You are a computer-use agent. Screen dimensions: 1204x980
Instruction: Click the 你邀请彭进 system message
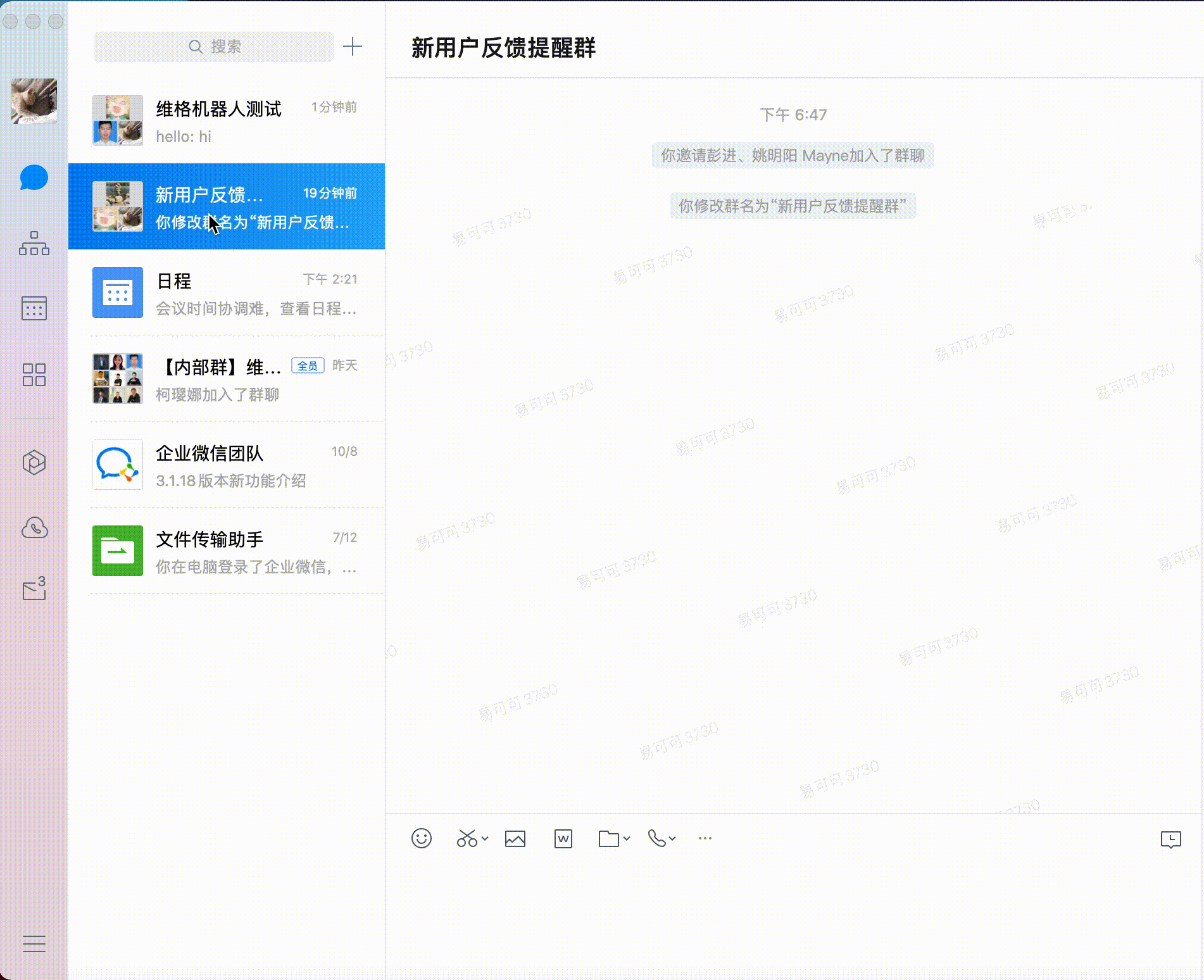(x=793, y=156)
